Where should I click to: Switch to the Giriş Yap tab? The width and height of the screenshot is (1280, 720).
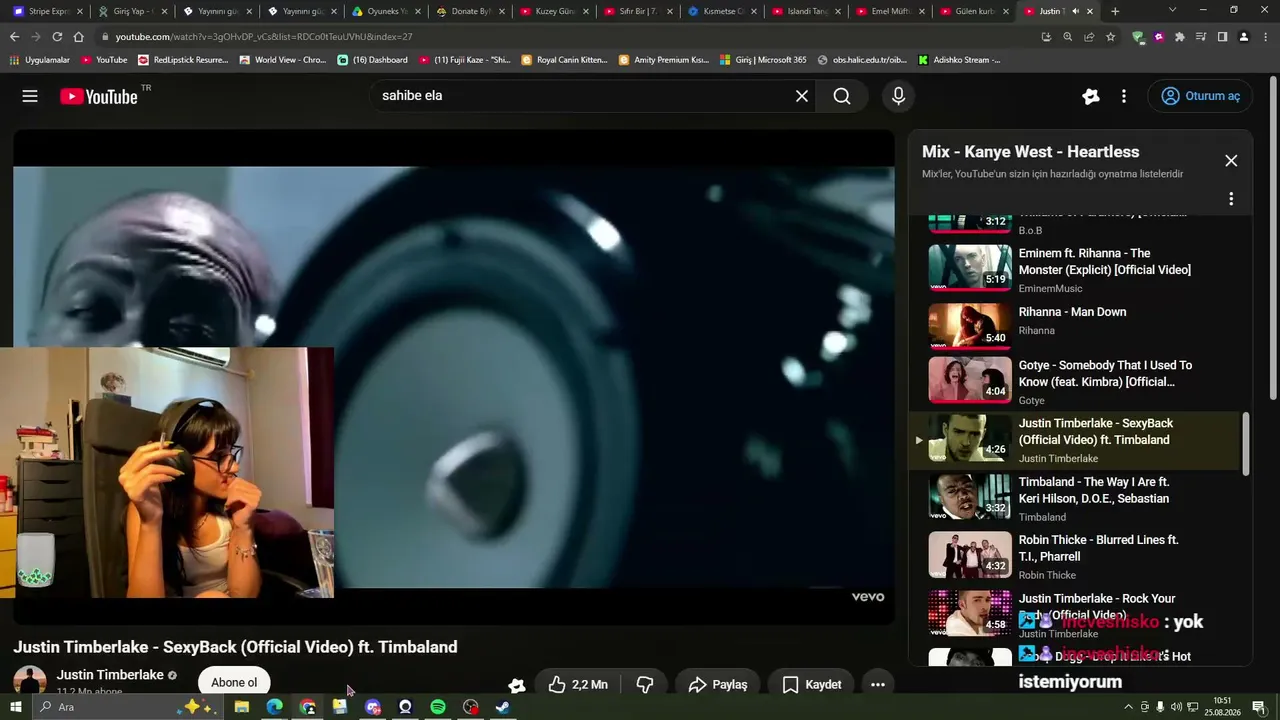(132, 11)
